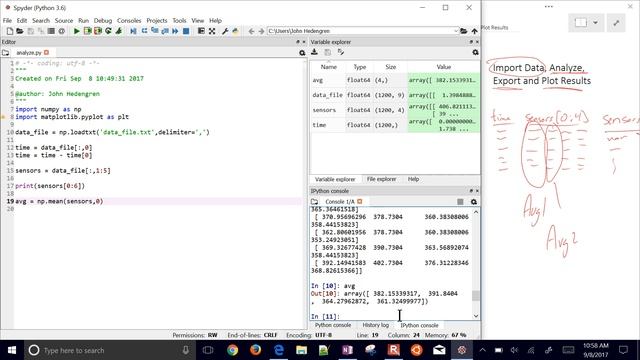640x360 pixels.
Task: Open Windows Start menu
Action: pyautogui.click(x=12, y=350)
